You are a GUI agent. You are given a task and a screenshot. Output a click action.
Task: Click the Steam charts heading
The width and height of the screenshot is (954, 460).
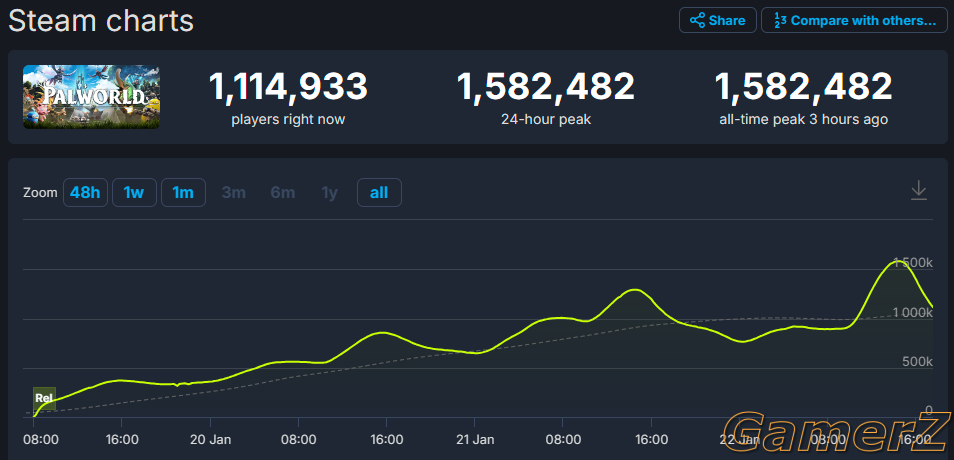(101, 21)
